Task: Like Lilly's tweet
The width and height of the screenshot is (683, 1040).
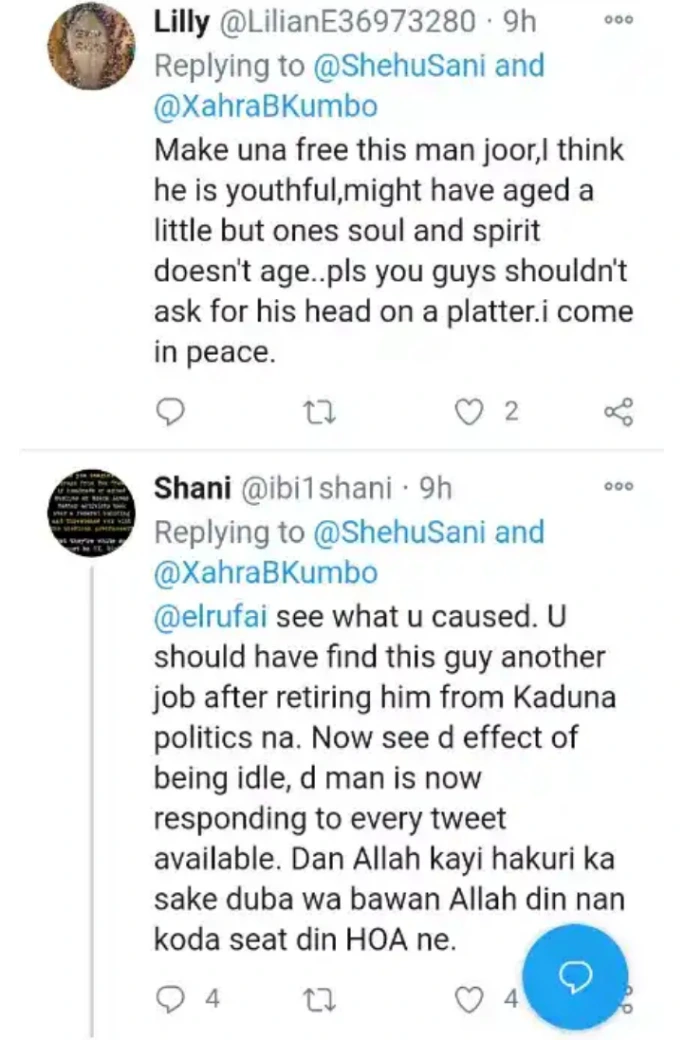Action: (470, 411)
